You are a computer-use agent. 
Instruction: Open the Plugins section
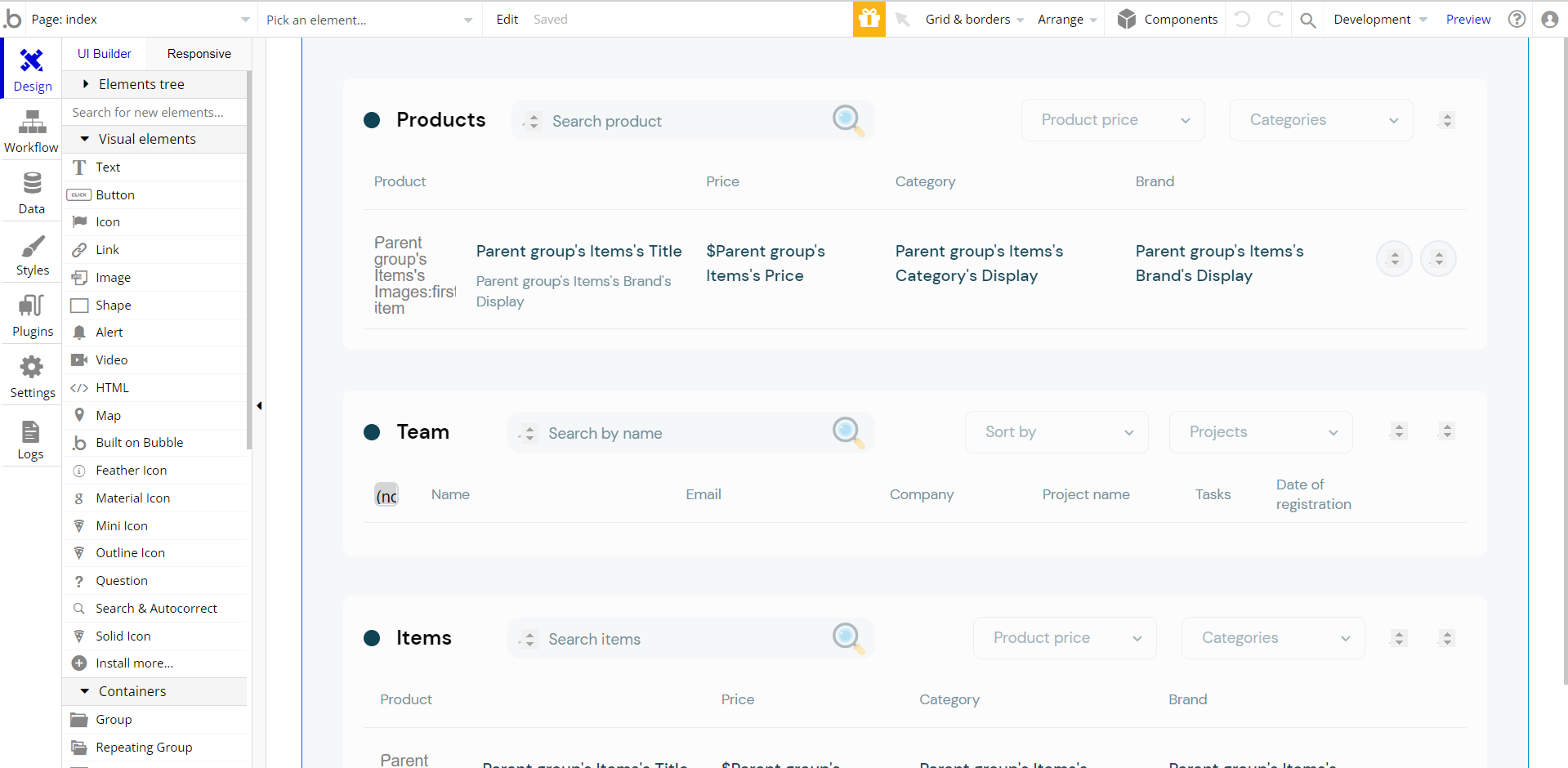click(32, 315)
